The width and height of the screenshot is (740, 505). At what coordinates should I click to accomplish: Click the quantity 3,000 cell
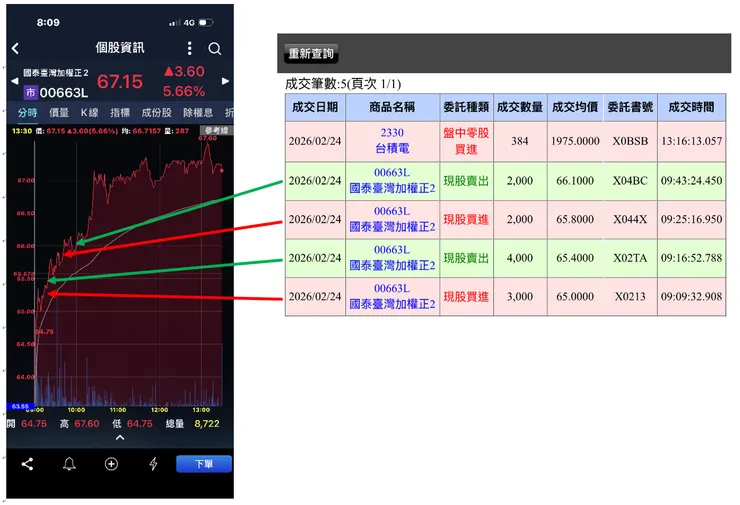[520, 297]
